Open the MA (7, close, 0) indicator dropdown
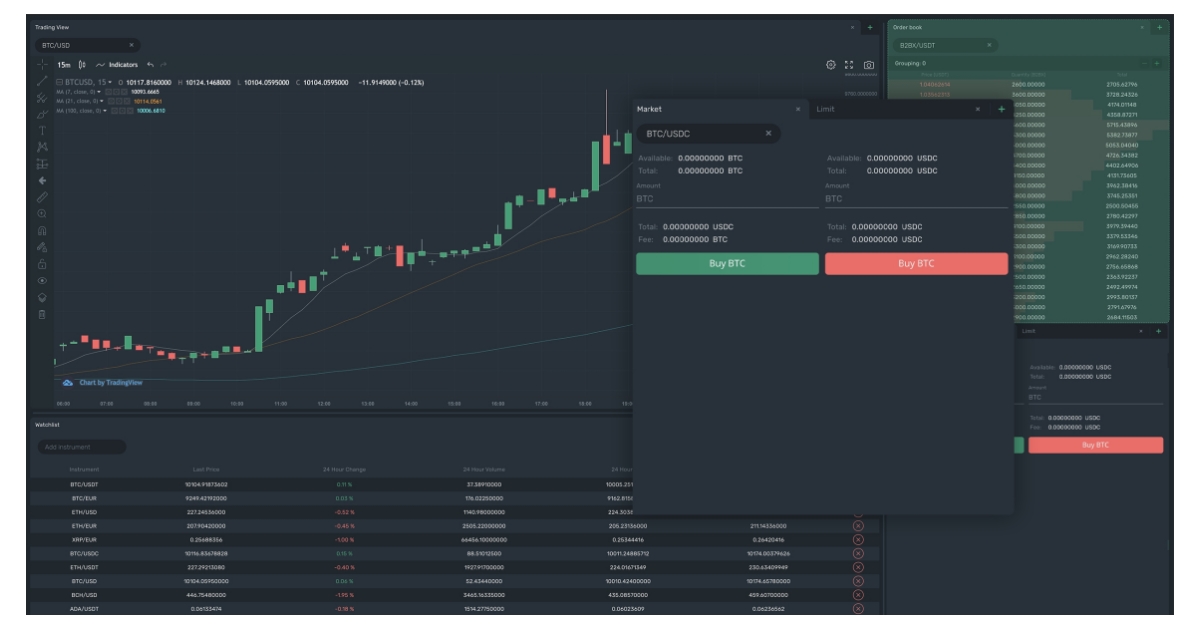Viewport: 1200px width, 627px height. pyautogui.click(x=101, y=92)
